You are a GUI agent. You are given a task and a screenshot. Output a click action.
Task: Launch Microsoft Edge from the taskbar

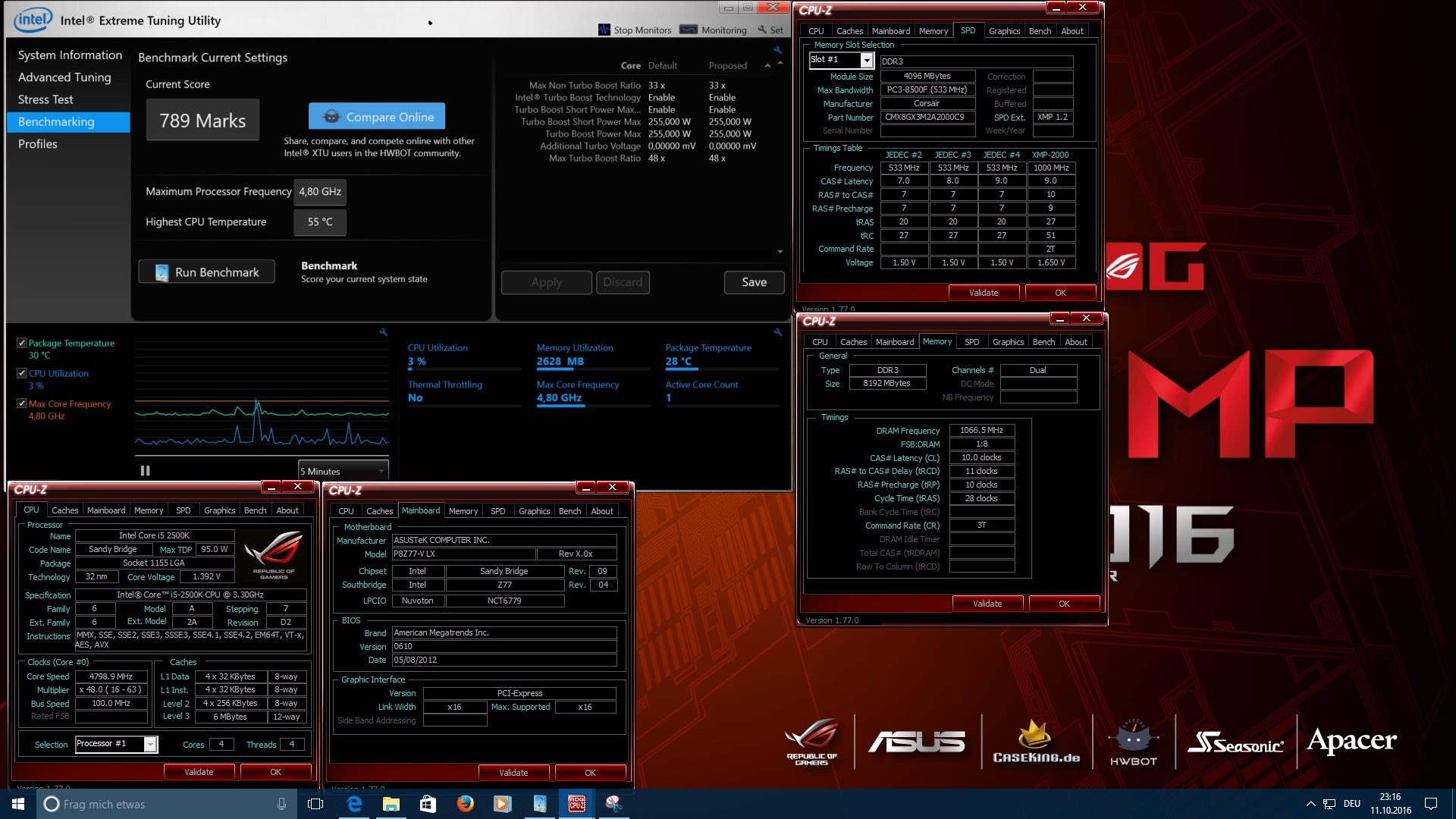tap(354, 804)
